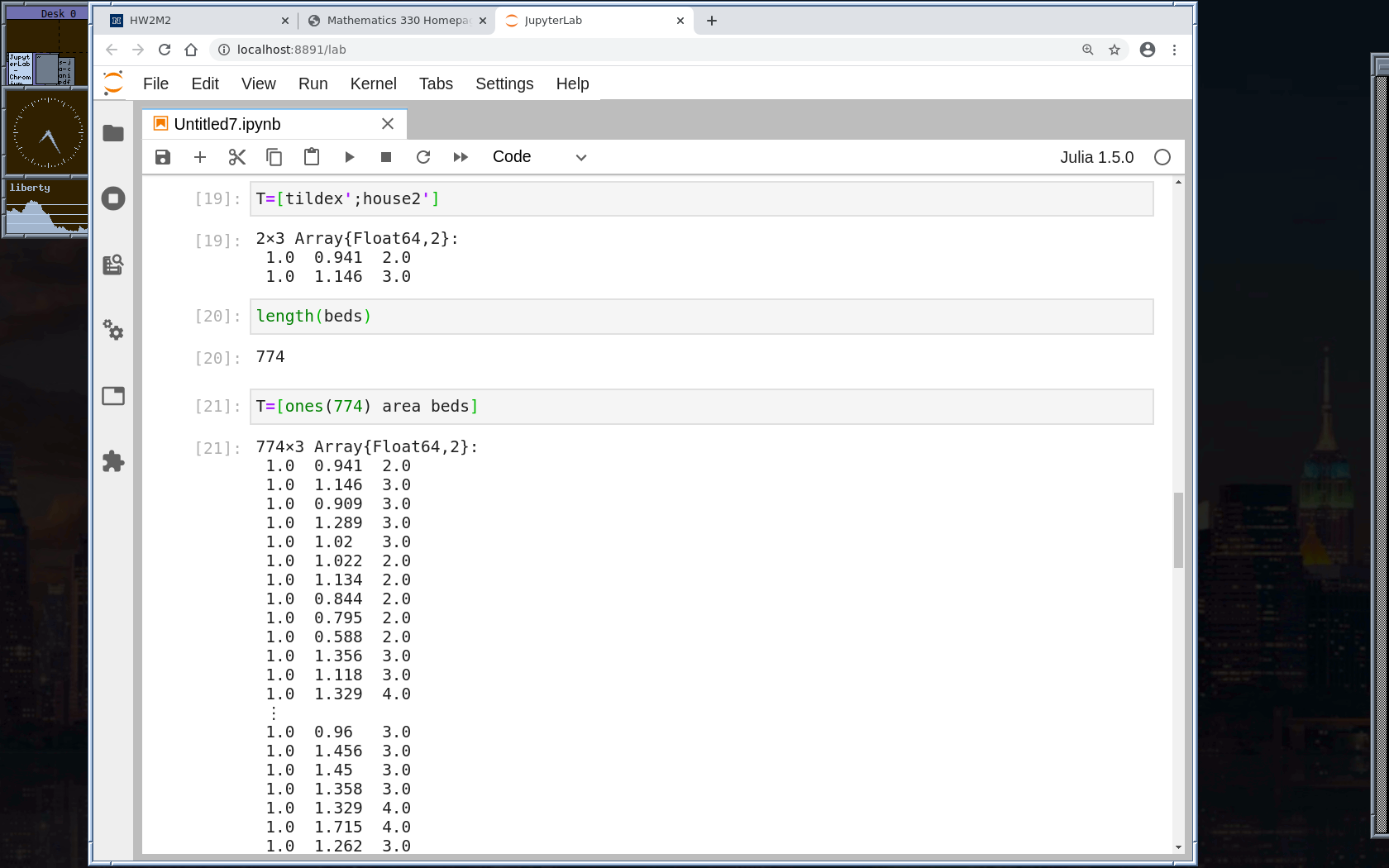Open the Extension Manager puzzle icon
The width and height of the screenshot is (1389, 868).
(x=113, y=461)
